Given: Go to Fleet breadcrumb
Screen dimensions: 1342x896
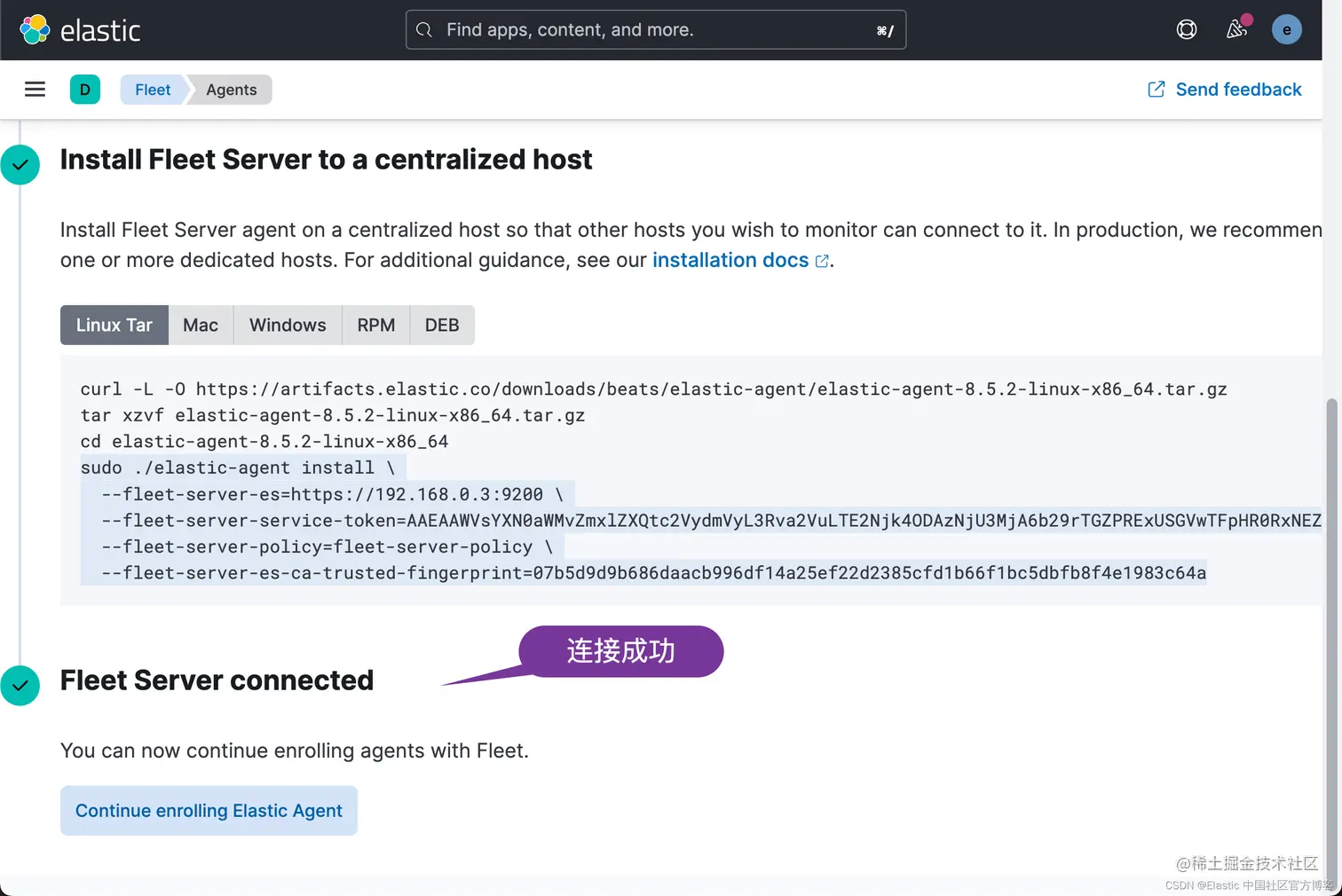Looking at the screenshot, I should coord(153,90).
